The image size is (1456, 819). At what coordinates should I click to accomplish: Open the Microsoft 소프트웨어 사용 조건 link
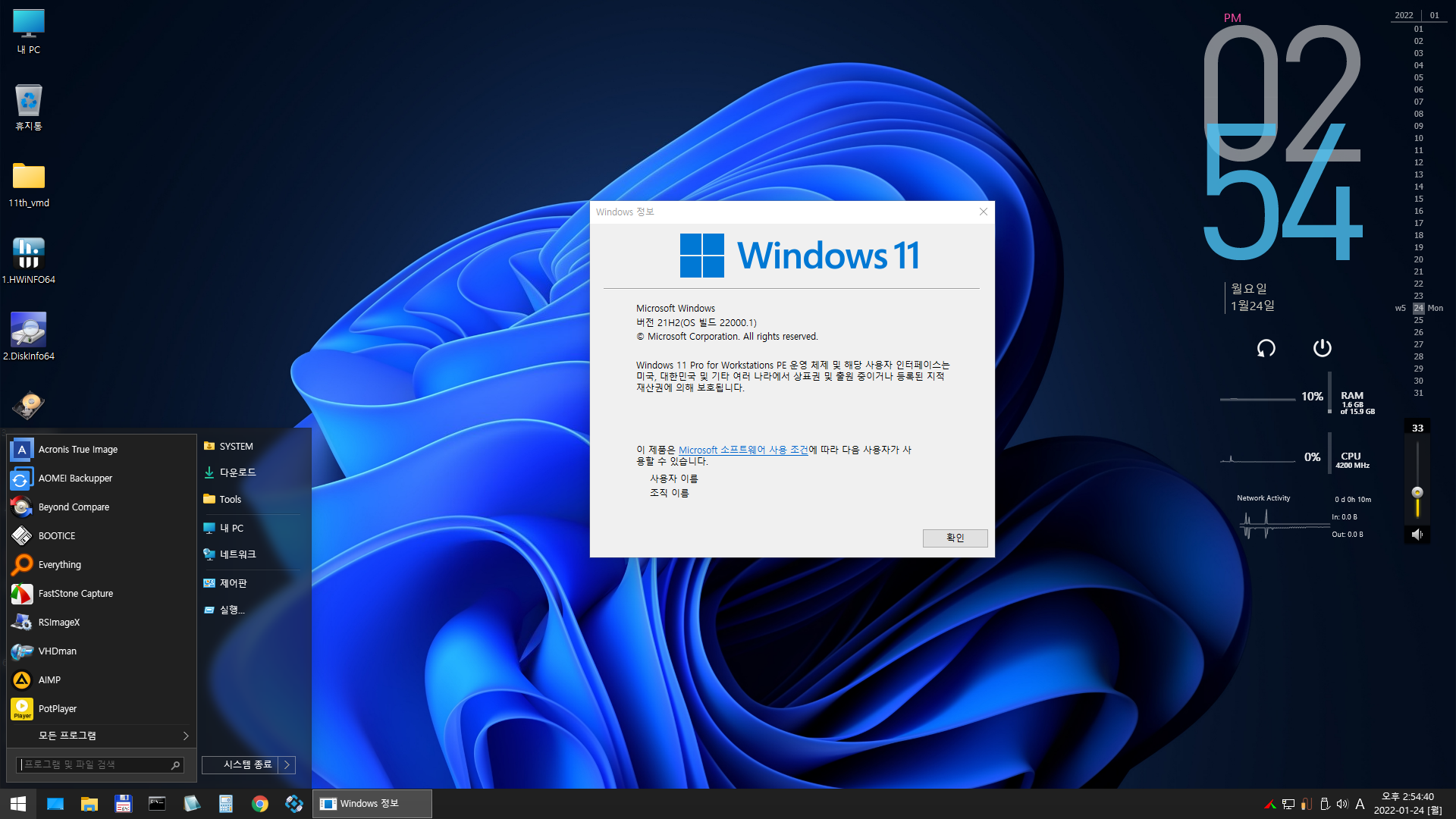tap(743, 450)
